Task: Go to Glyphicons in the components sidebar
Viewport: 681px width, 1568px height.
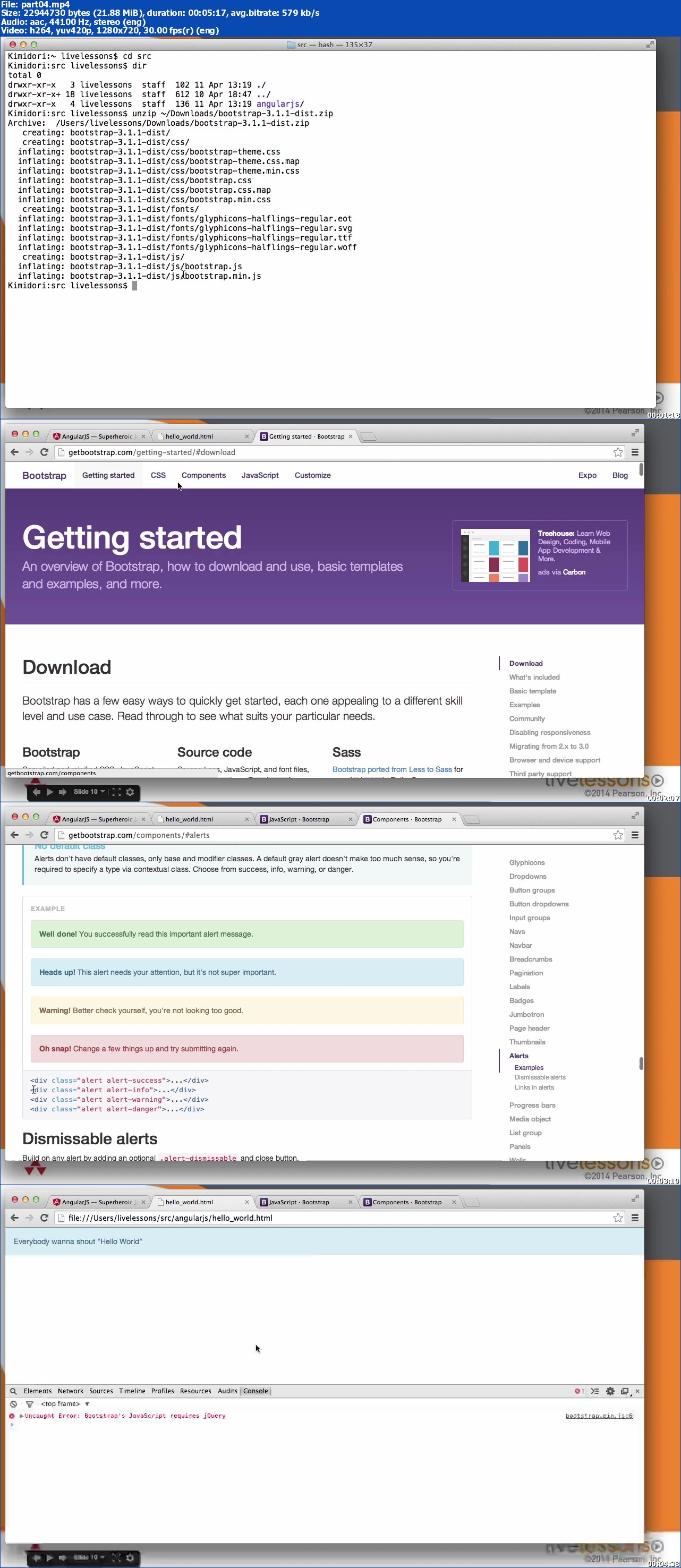Action: tap(527, 862)
